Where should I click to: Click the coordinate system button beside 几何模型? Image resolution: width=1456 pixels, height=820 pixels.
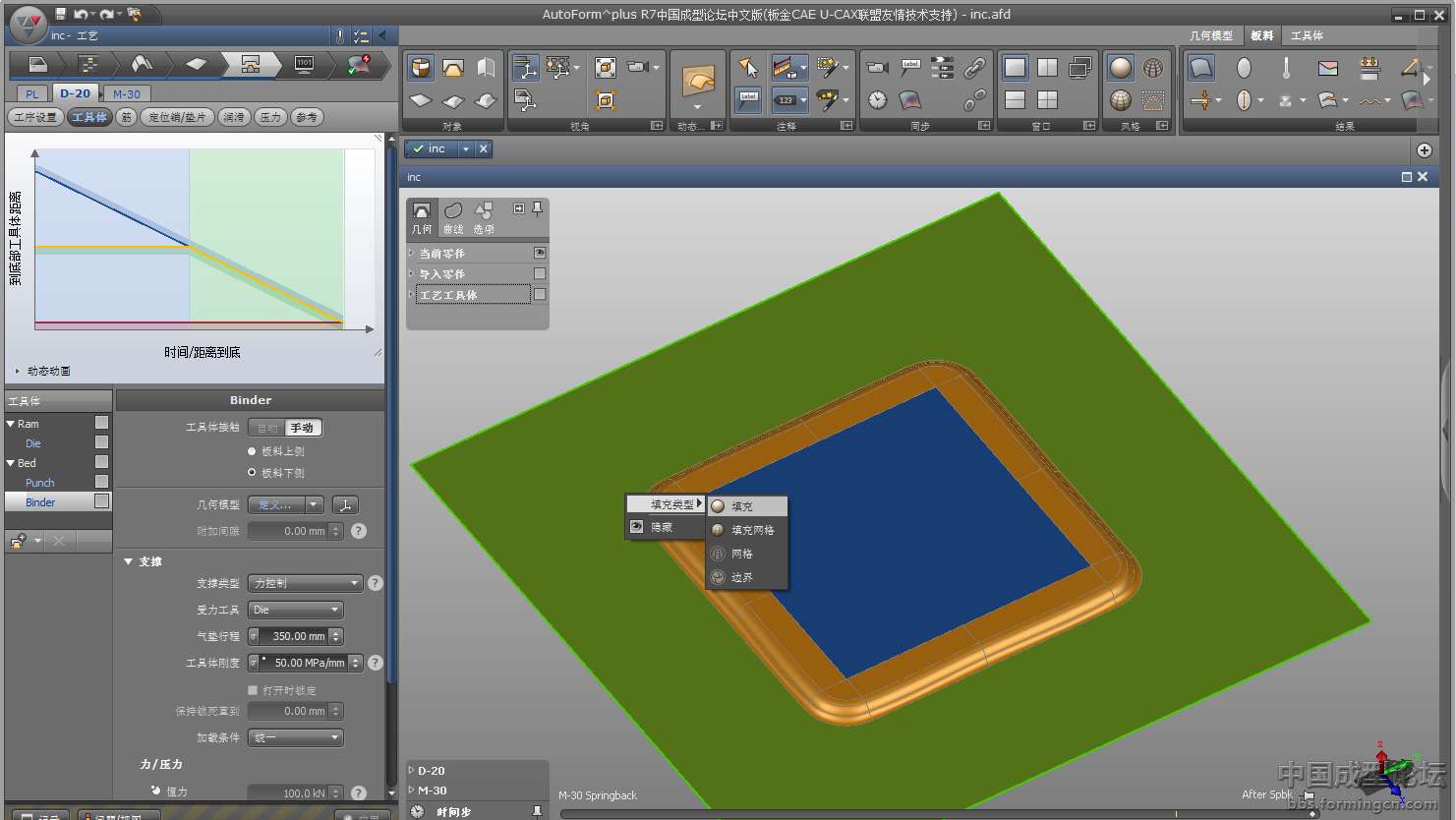coord(345,504)
